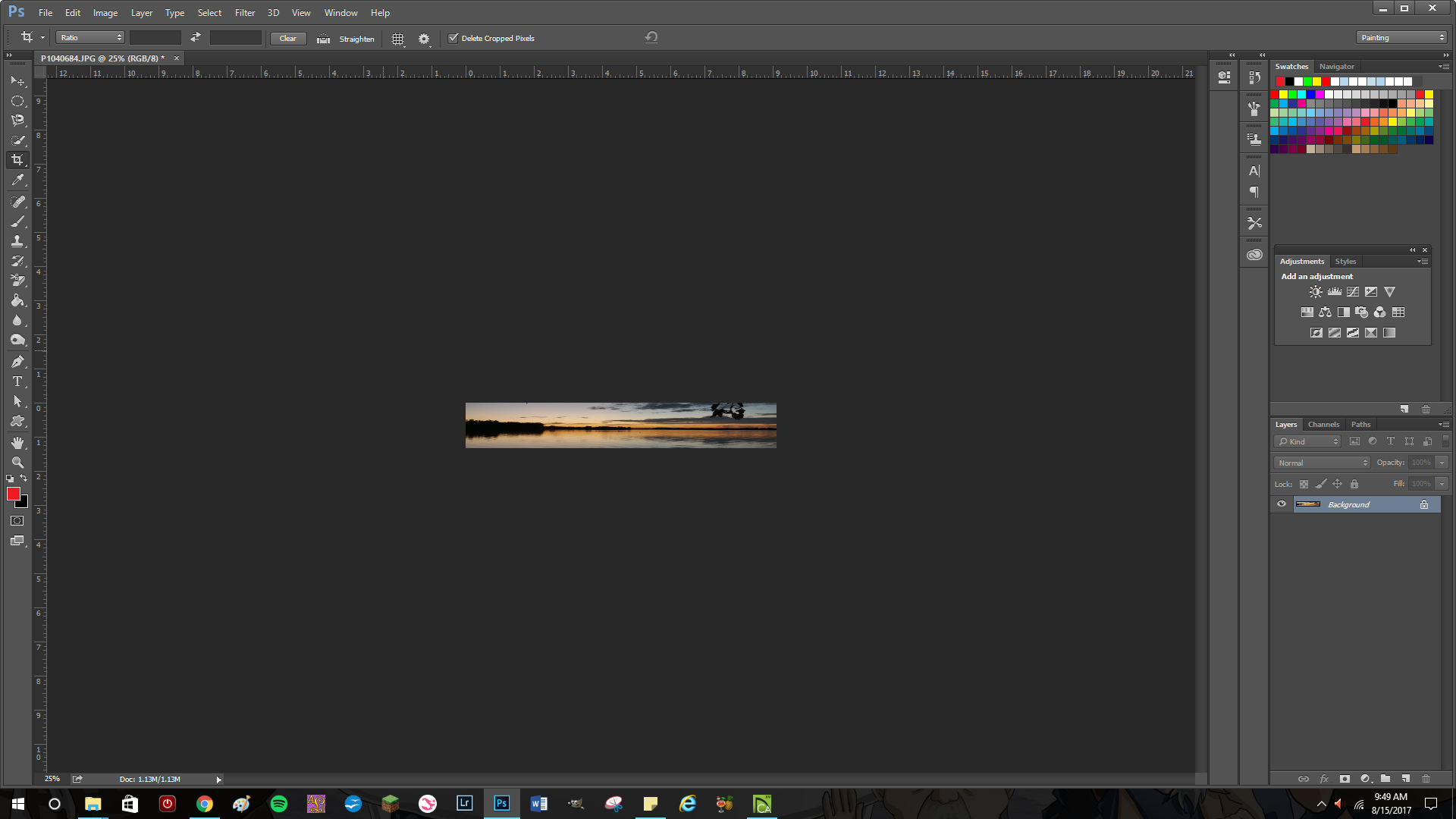Launch Photoshop's crop overlay options grid icon

click(x=397, y=38)
